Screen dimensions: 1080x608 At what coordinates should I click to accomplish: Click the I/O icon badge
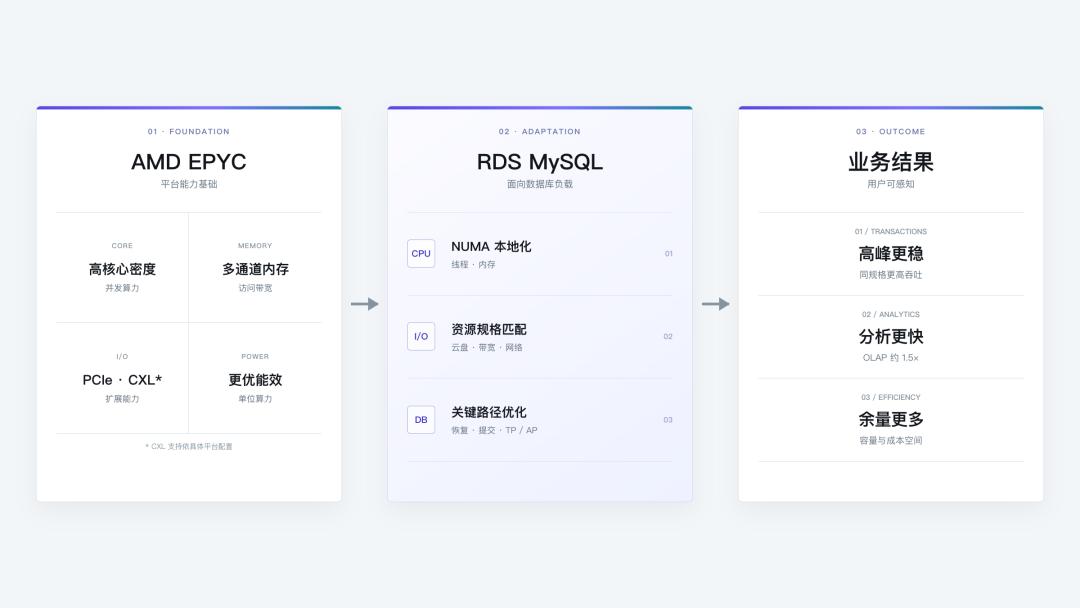tap(421, 337)
